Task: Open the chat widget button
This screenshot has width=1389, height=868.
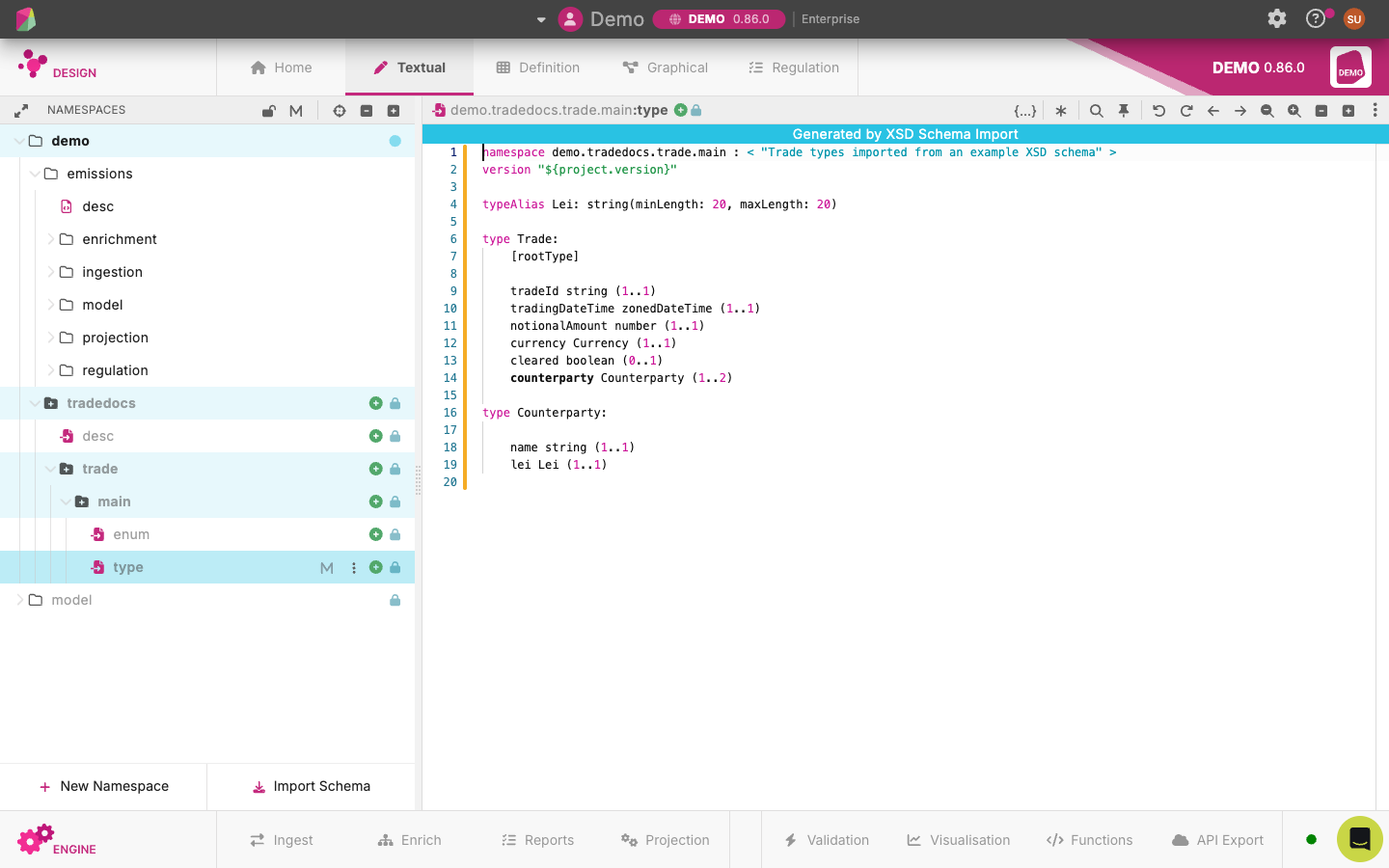Action: click(x=1360, y=839)
